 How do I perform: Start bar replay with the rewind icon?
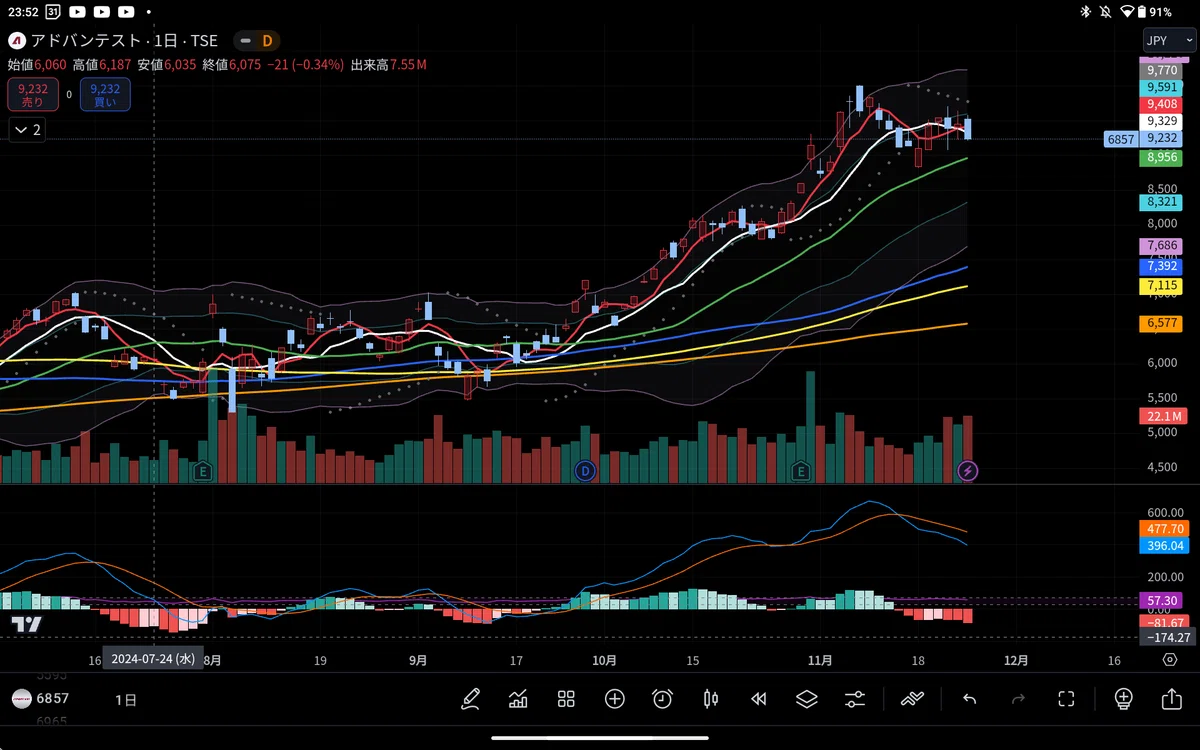point(758,699)
